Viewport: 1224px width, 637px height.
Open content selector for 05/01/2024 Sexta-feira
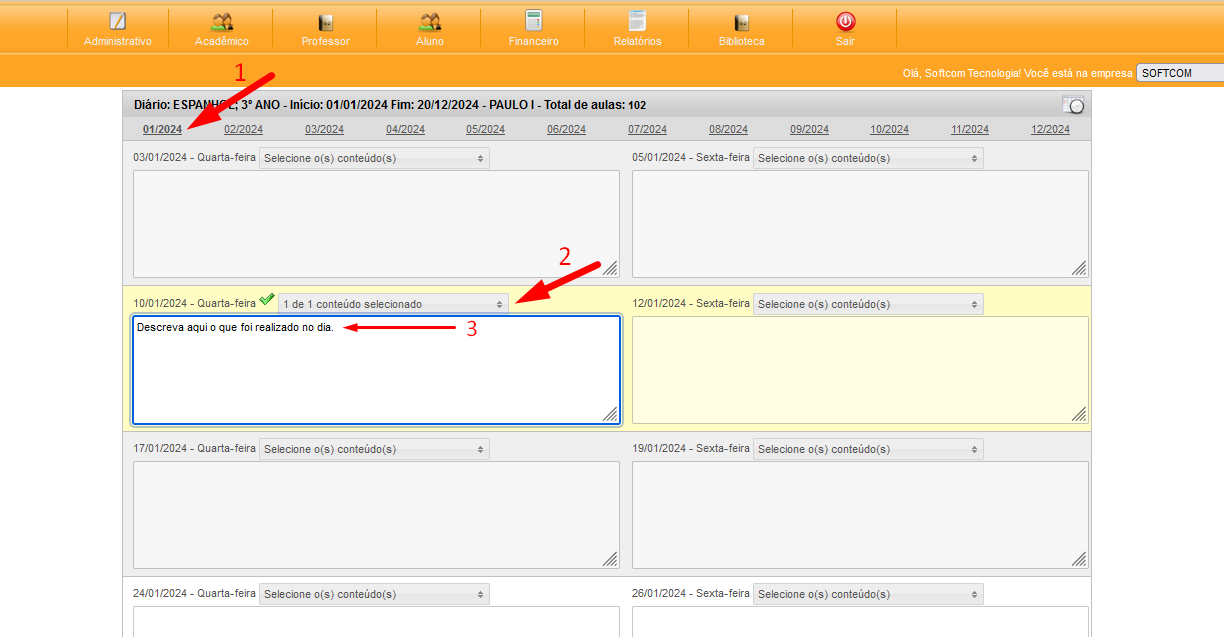(867, 158)
